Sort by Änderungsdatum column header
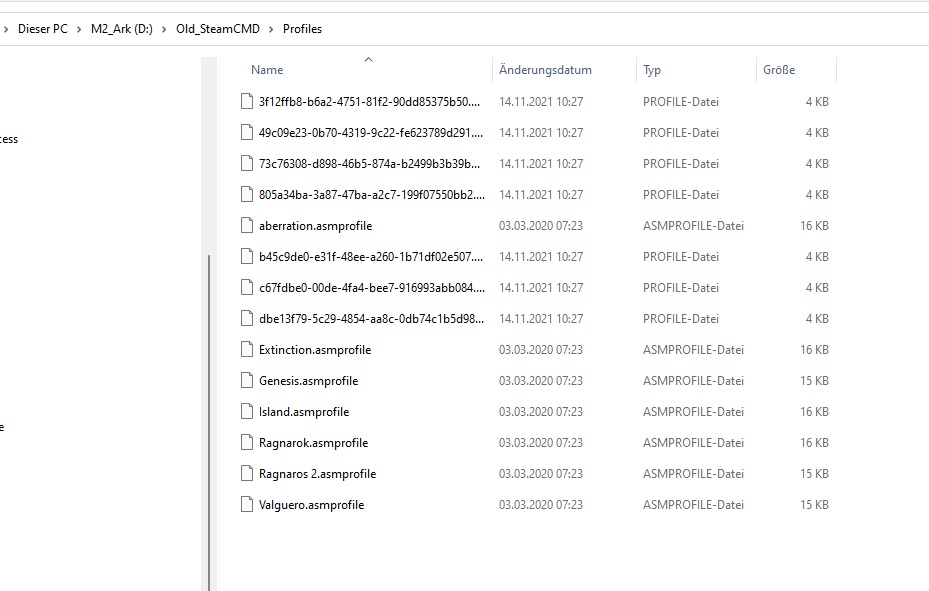Screen dimensions: 929x591 tap(545, 70)
